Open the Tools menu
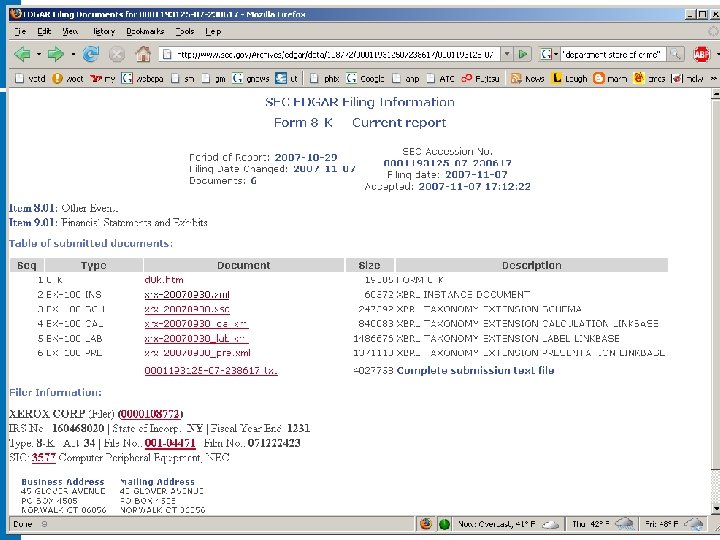The height and width of the screenshot is (540, 720). pyautogui.click(x=185, y=31)
